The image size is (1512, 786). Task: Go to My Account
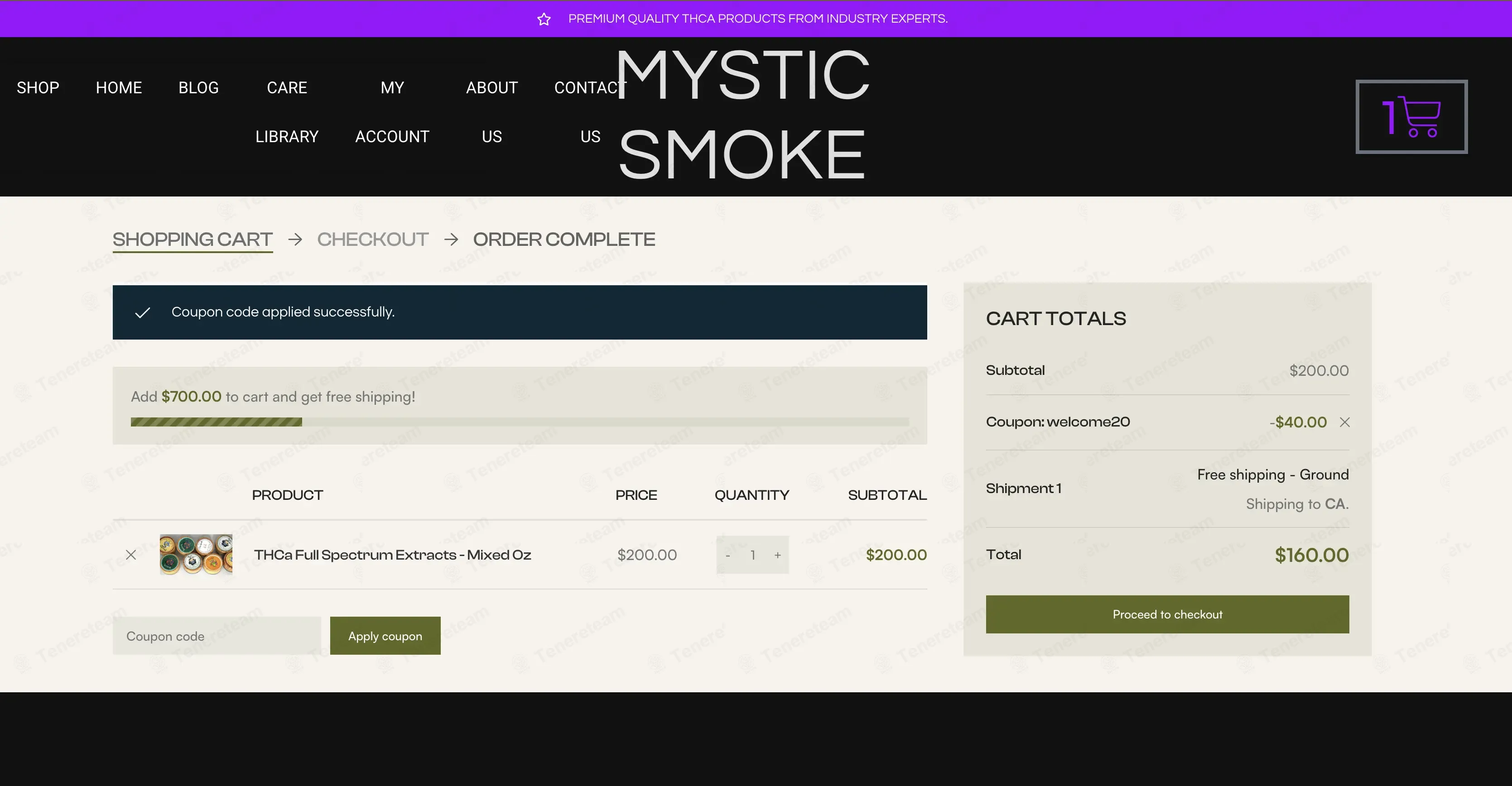coord(392,112)
